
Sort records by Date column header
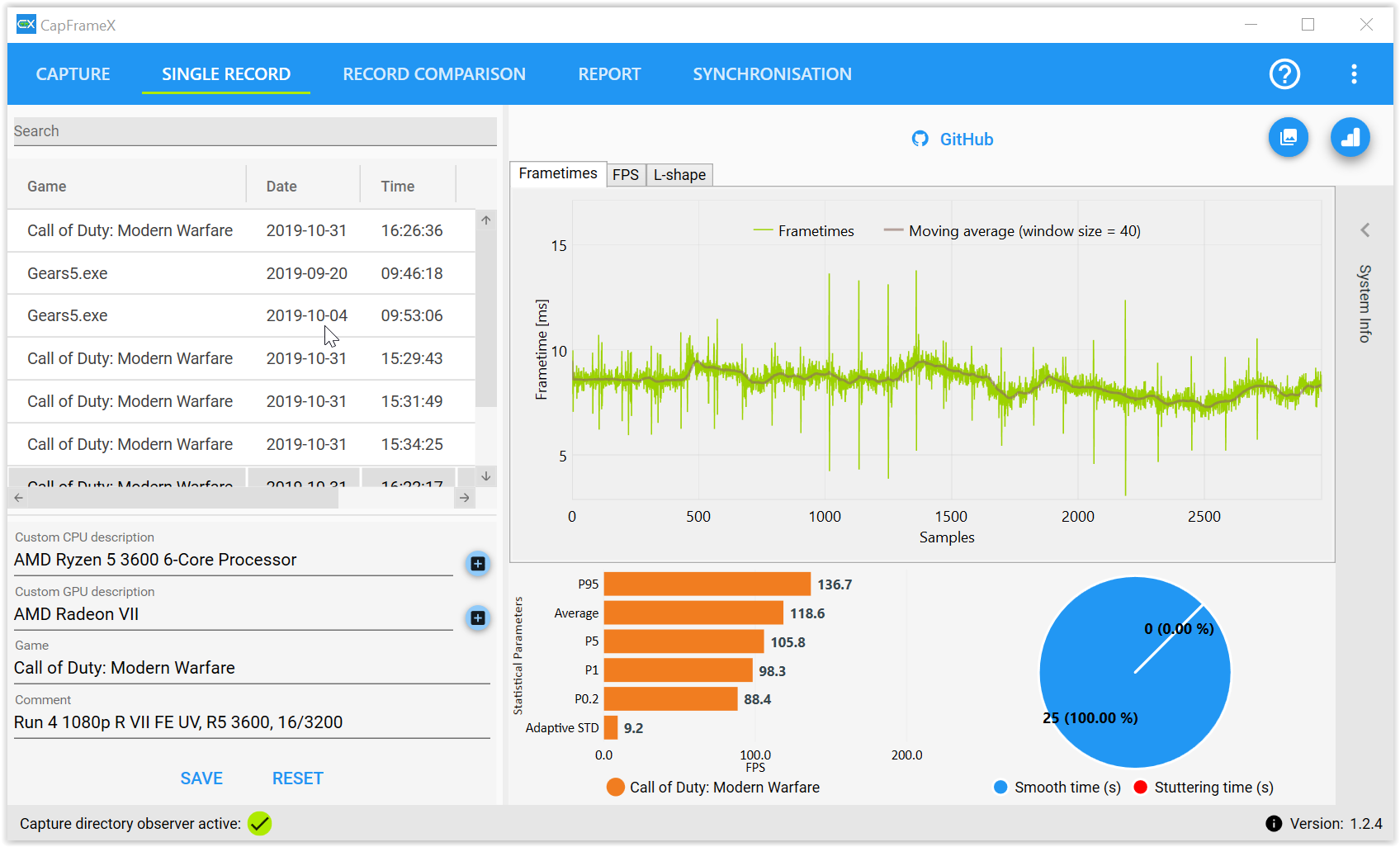click(304, 187)
